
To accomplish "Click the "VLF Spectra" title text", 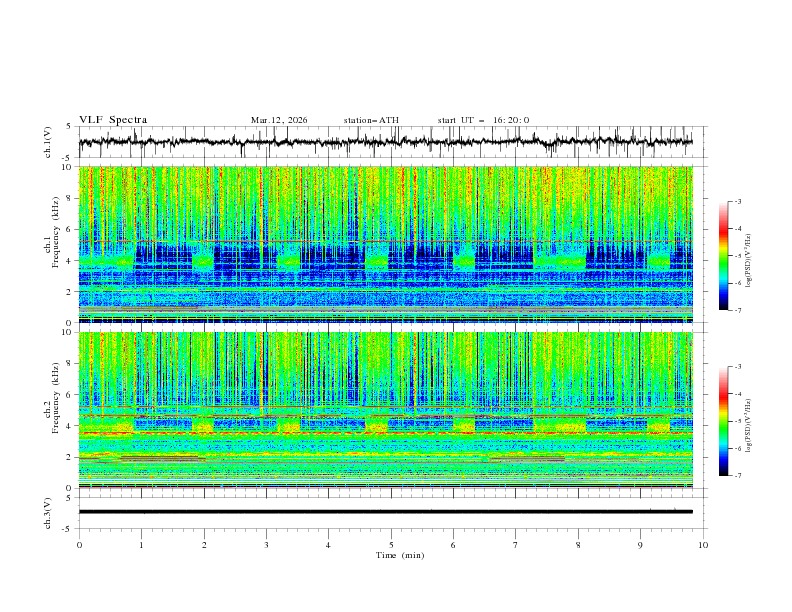I will click(113, 120).
